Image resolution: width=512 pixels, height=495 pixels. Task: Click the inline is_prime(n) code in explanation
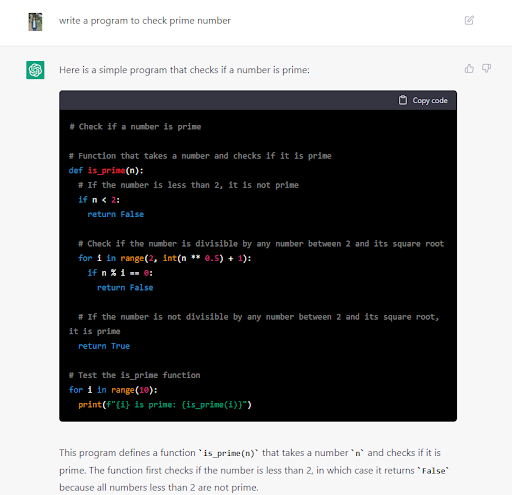(229, 453)
